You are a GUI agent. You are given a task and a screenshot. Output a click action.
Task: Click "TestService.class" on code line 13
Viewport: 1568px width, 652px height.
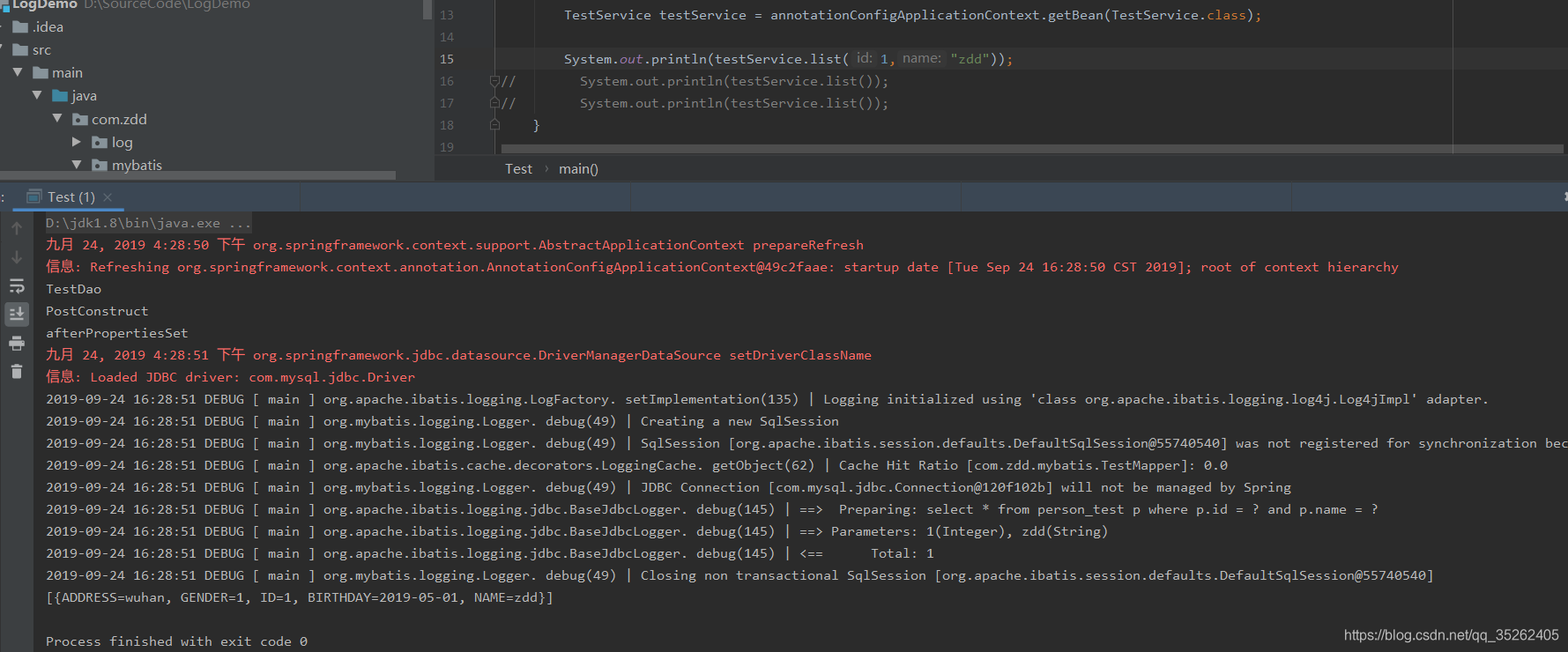(1178, 15)
